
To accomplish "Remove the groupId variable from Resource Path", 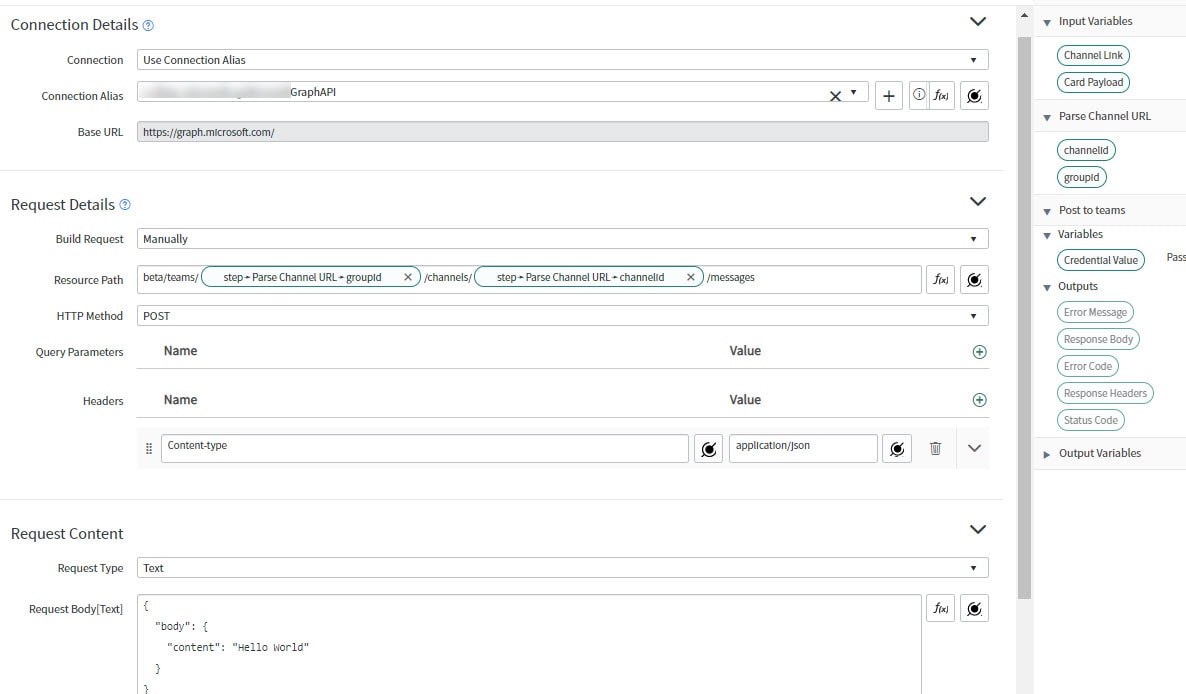I will [x=407, y=278].
